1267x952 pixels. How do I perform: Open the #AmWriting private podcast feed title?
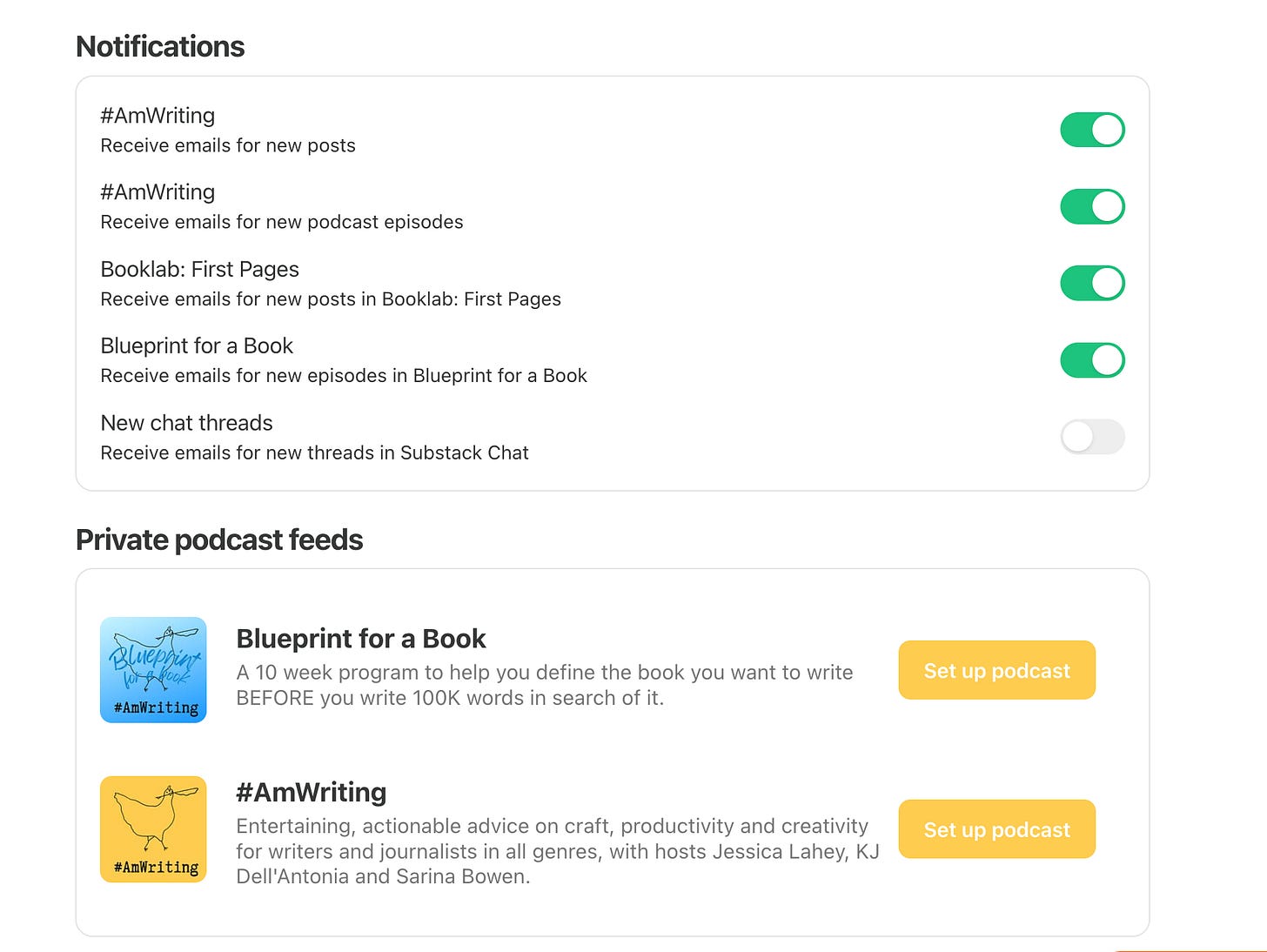(x=312, y=792)
